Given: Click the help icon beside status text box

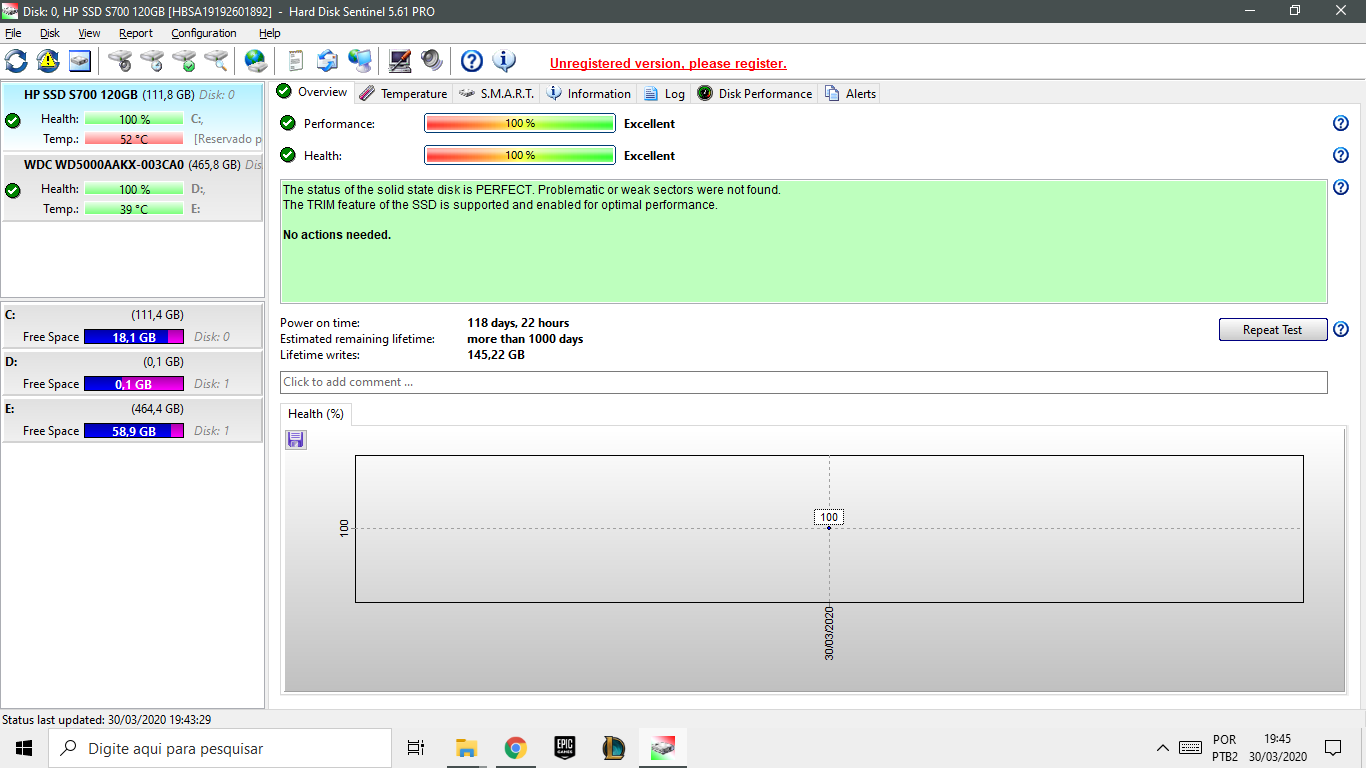Looking at the screenshot, I should 1341,188.
